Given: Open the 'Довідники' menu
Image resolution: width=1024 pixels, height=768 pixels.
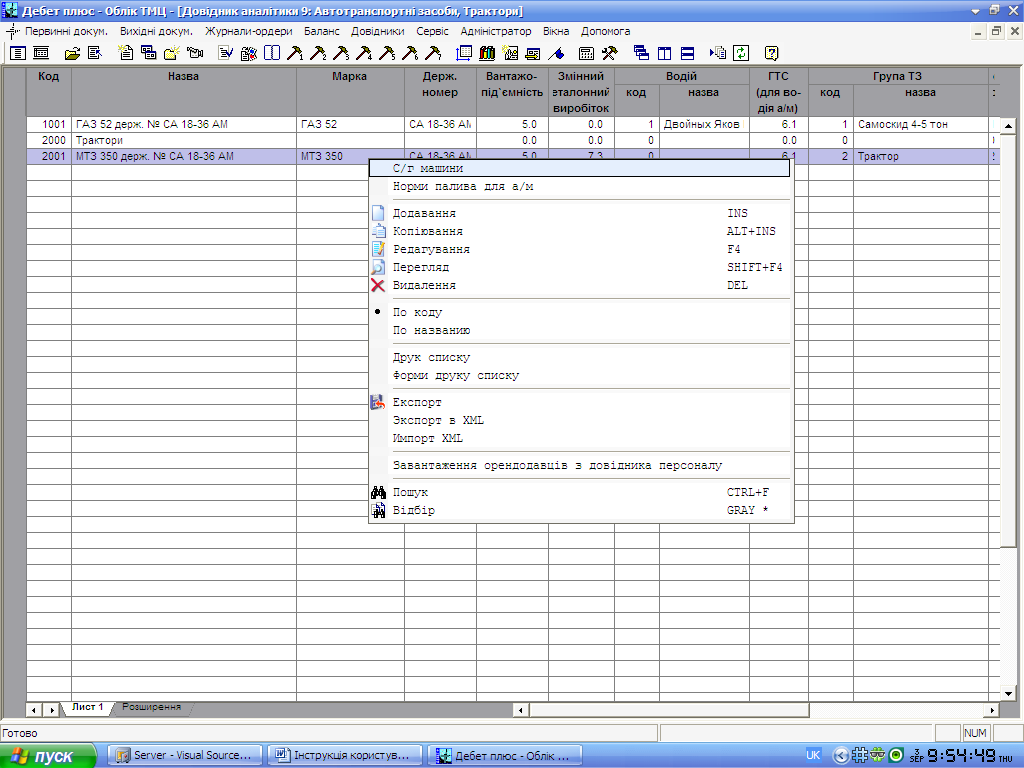Looking at the screenshot, I should coord(377,31).
